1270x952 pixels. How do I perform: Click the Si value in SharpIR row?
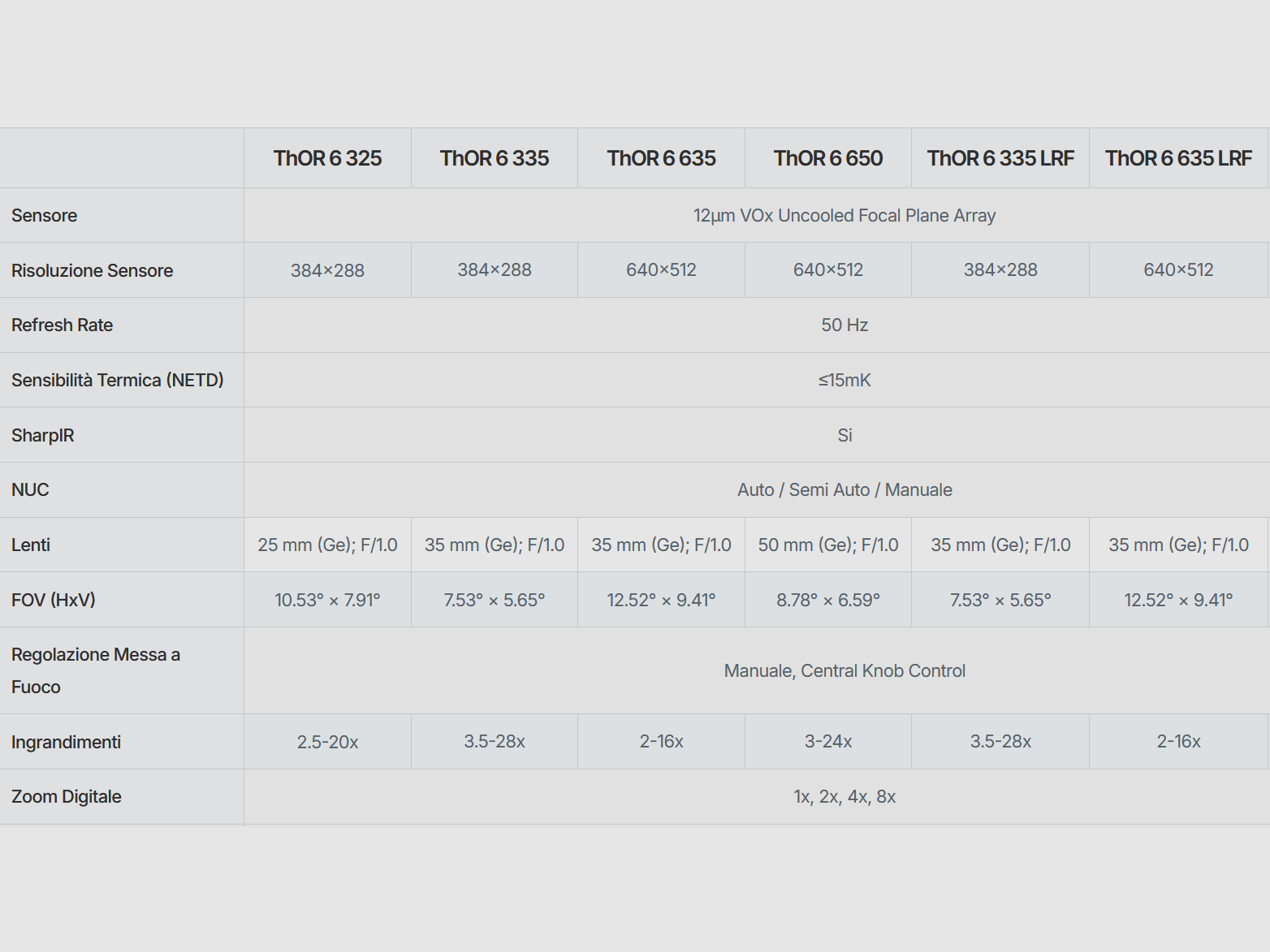click(845, 436)
